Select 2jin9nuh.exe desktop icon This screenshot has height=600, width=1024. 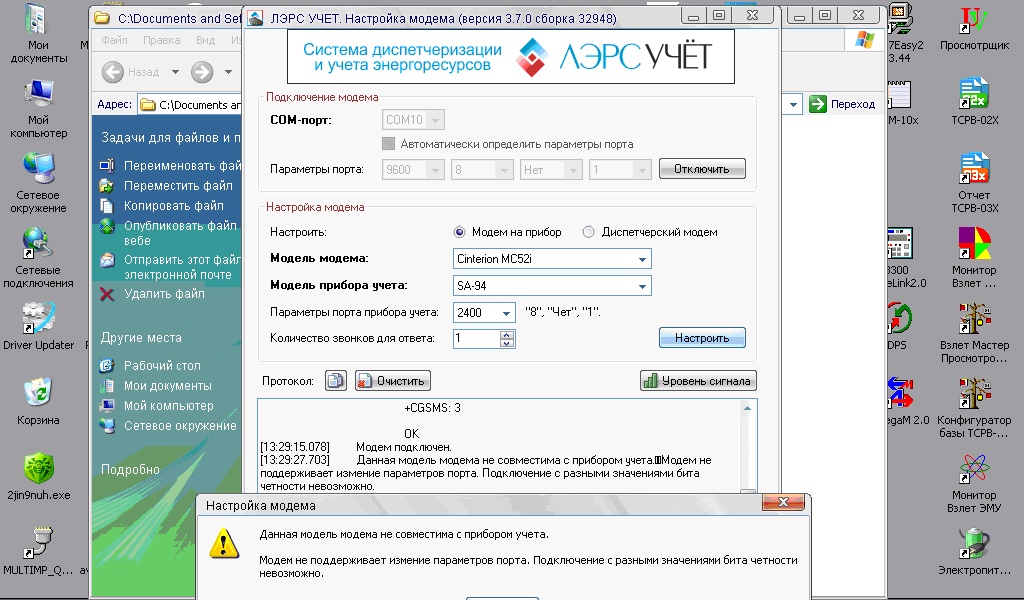[x=38, y=476]
